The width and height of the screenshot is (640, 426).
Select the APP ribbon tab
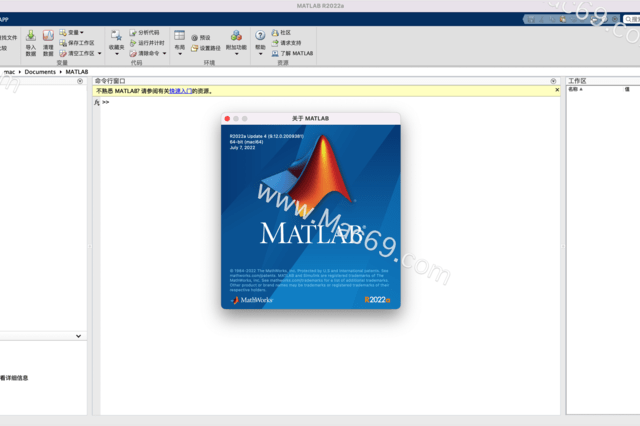[x=4, y=19]
